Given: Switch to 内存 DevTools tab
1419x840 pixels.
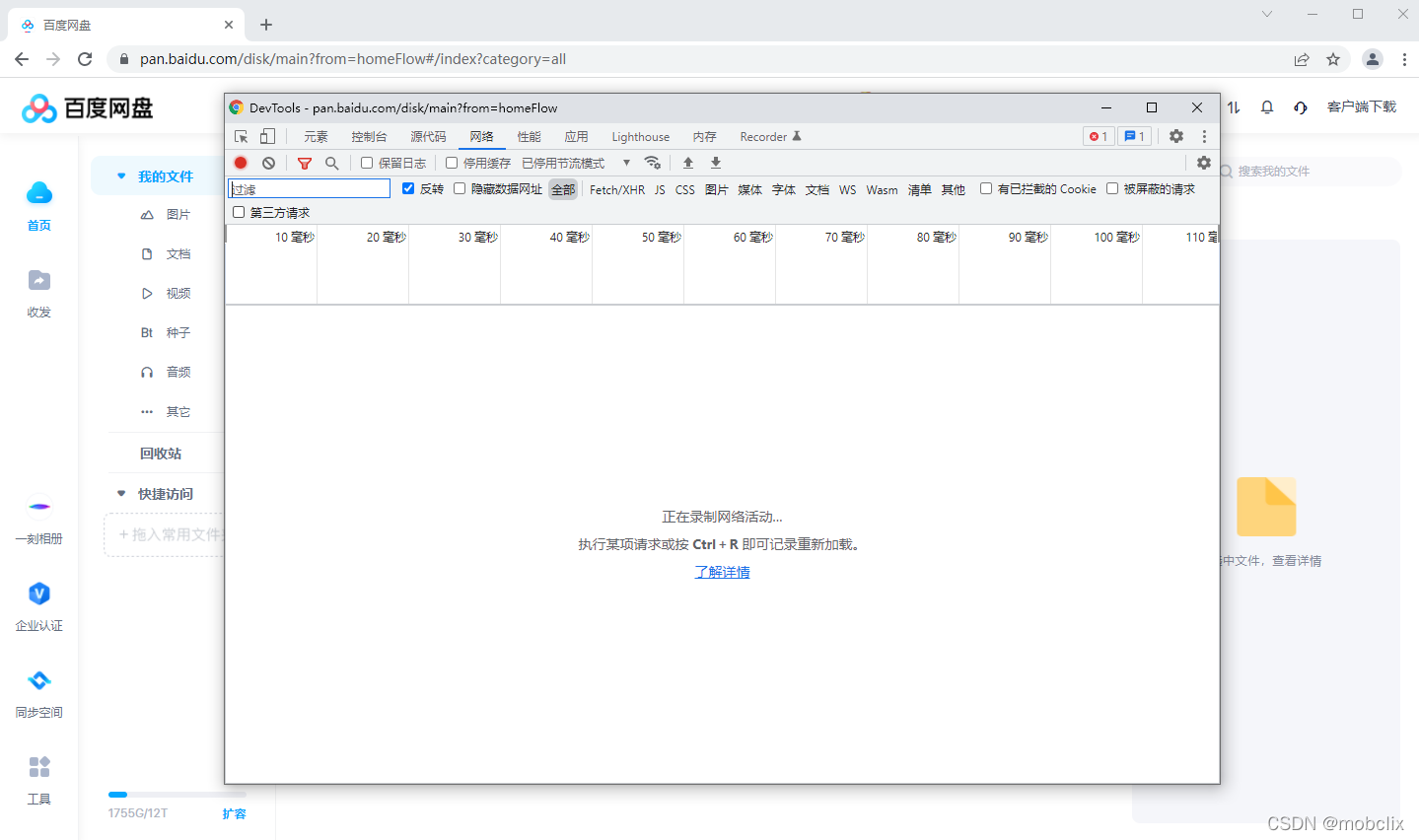Looking at the screenshot, I should pos(704,137).
